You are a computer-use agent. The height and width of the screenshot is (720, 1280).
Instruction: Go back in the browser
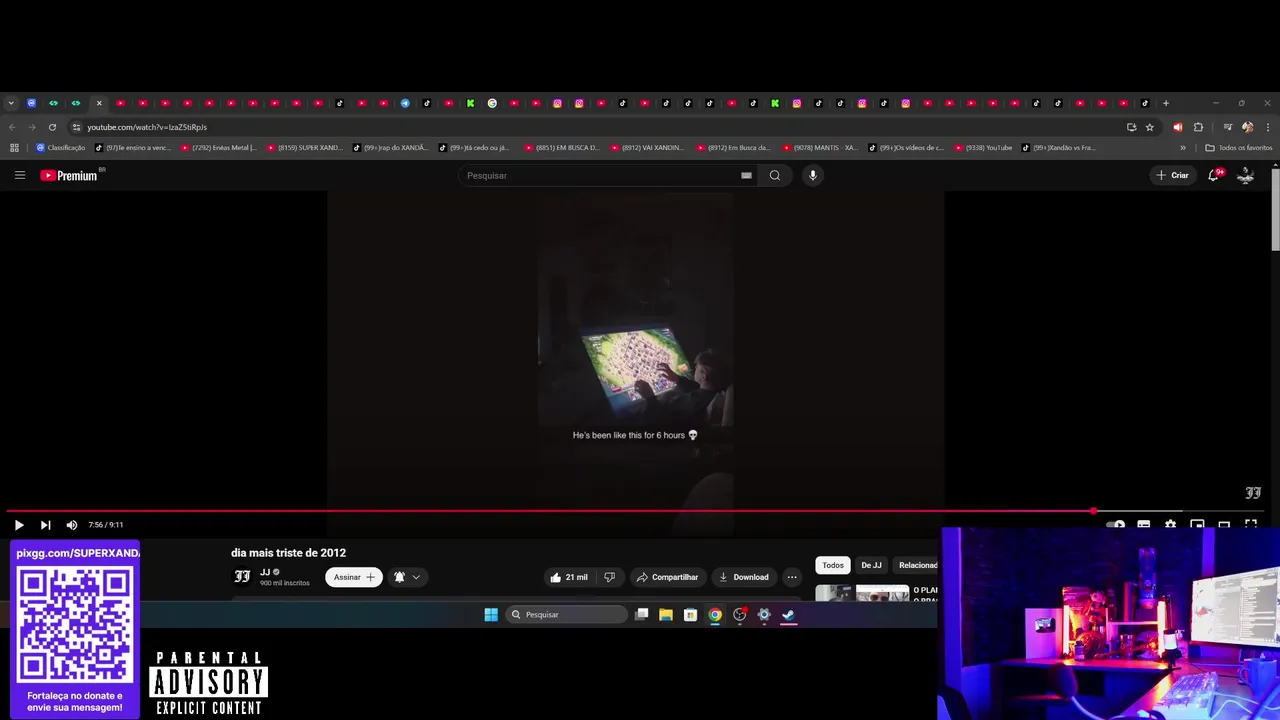12,127
